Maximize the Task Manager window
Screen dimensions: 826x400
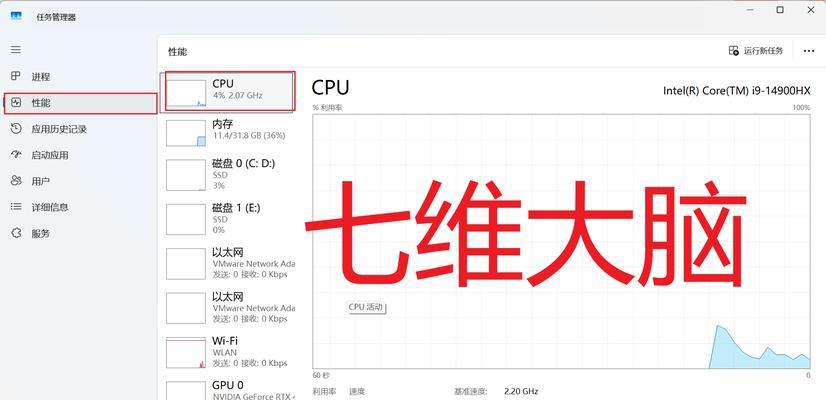(x=780, y=9)
